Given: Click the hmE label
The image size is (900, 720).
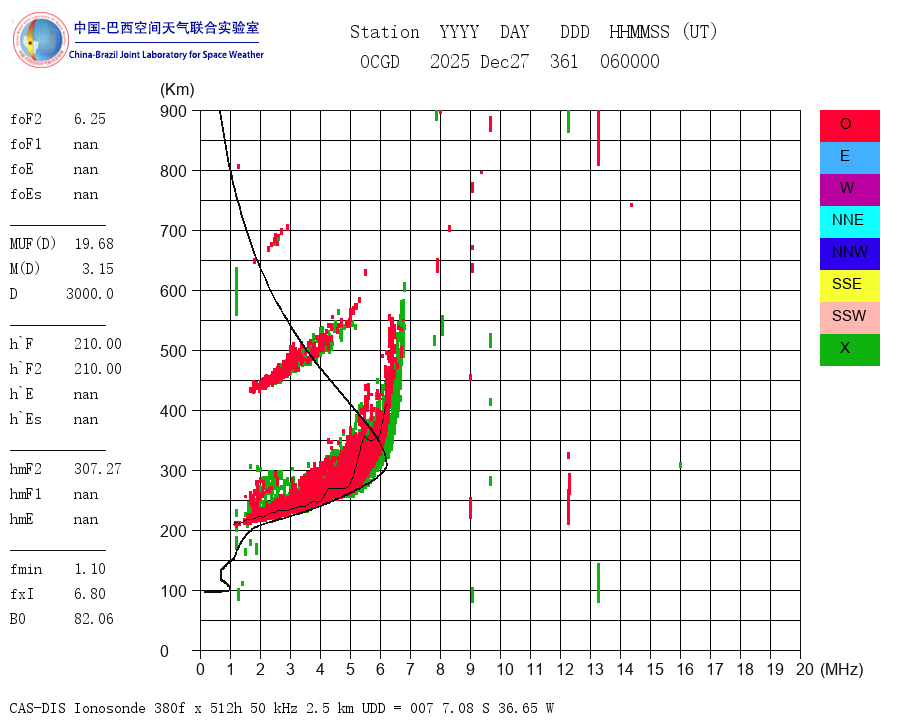Looking at the screenshot, I should [22, 519].
